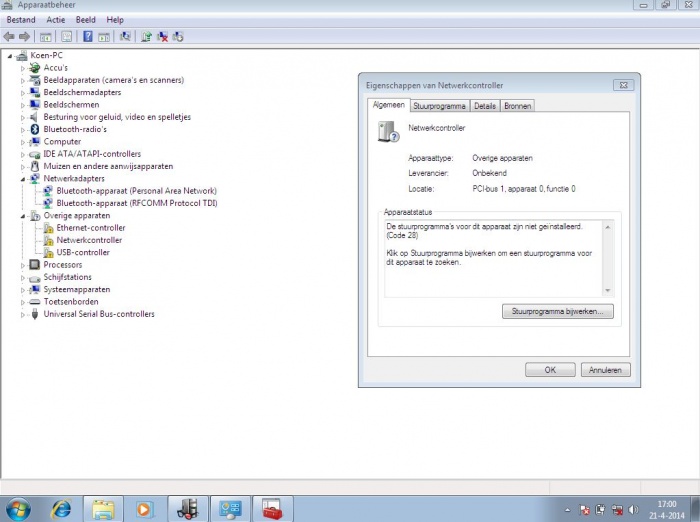The width and height of the screenshot is (700, 522).
Task: Click OK in the properties dialog
Action: (x=550, y=370)
